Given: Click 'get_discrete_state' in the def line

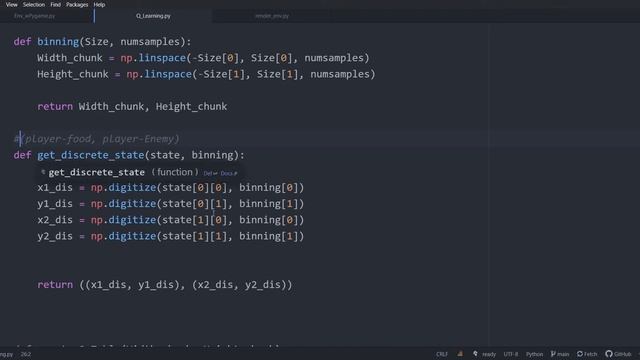Looking at the screenshot, I should click(x=91, y=155).
